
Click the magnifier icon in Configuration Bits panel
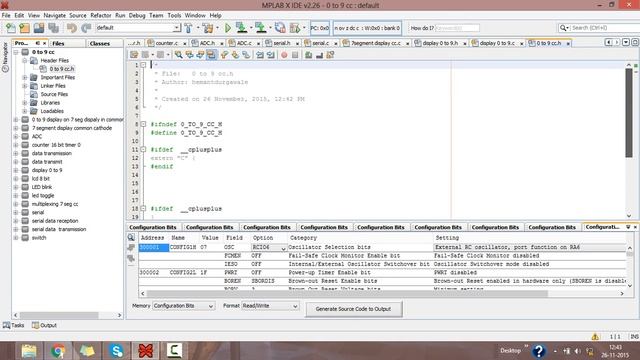pos(131,238)
